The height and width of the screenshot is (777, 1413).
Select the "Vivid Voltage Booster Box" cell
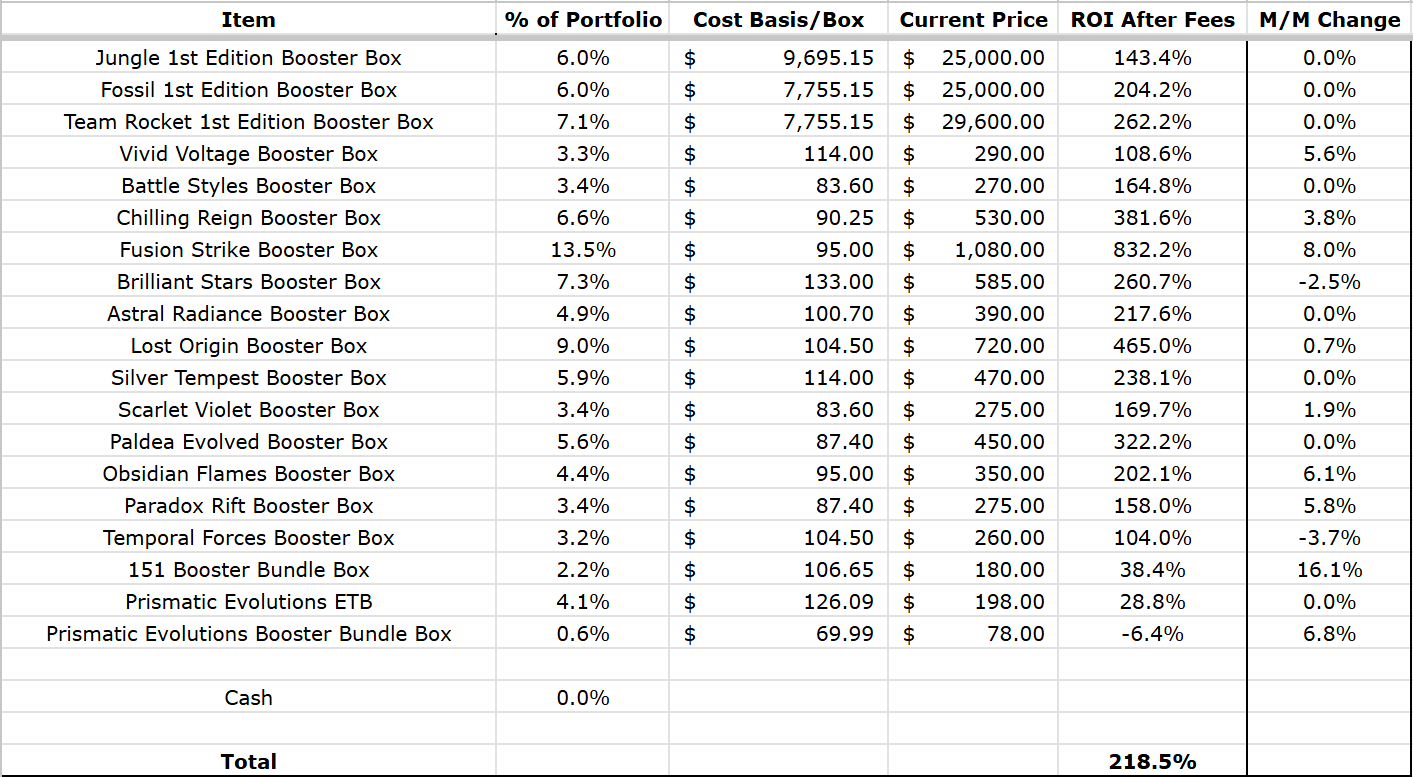coord(248,154)
